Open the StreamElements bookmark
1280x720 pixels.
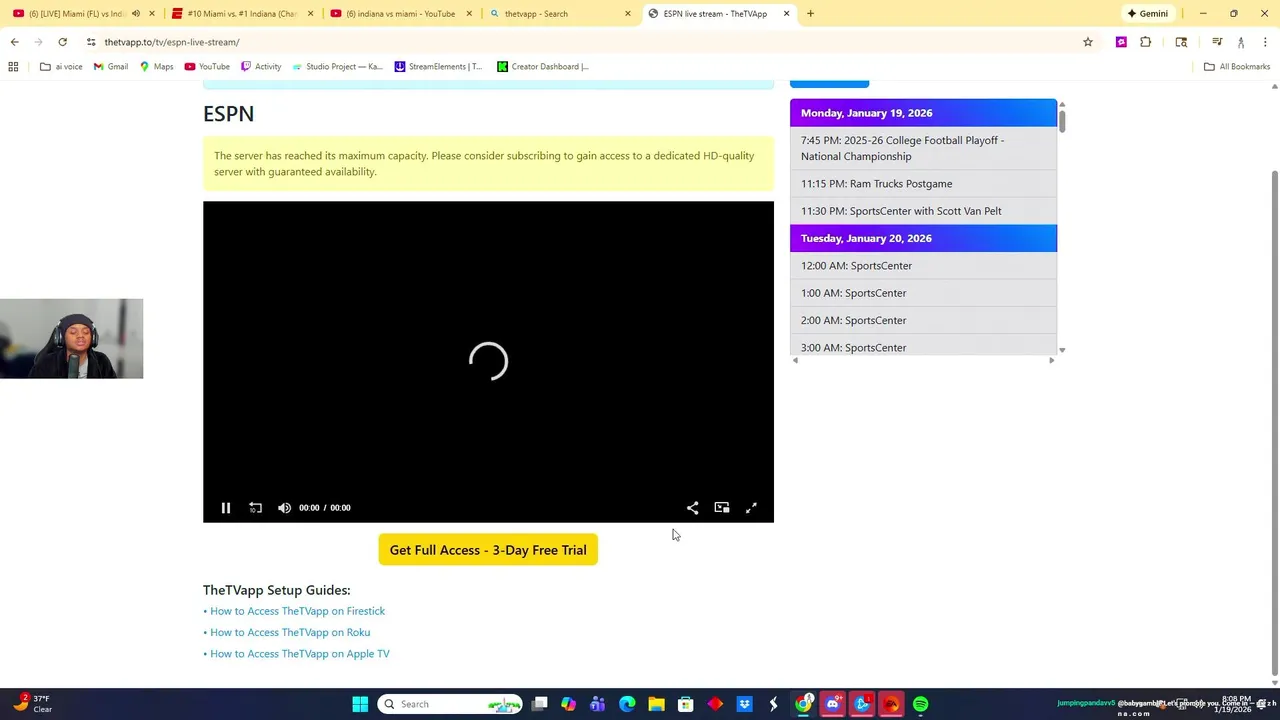click(438, 67)
